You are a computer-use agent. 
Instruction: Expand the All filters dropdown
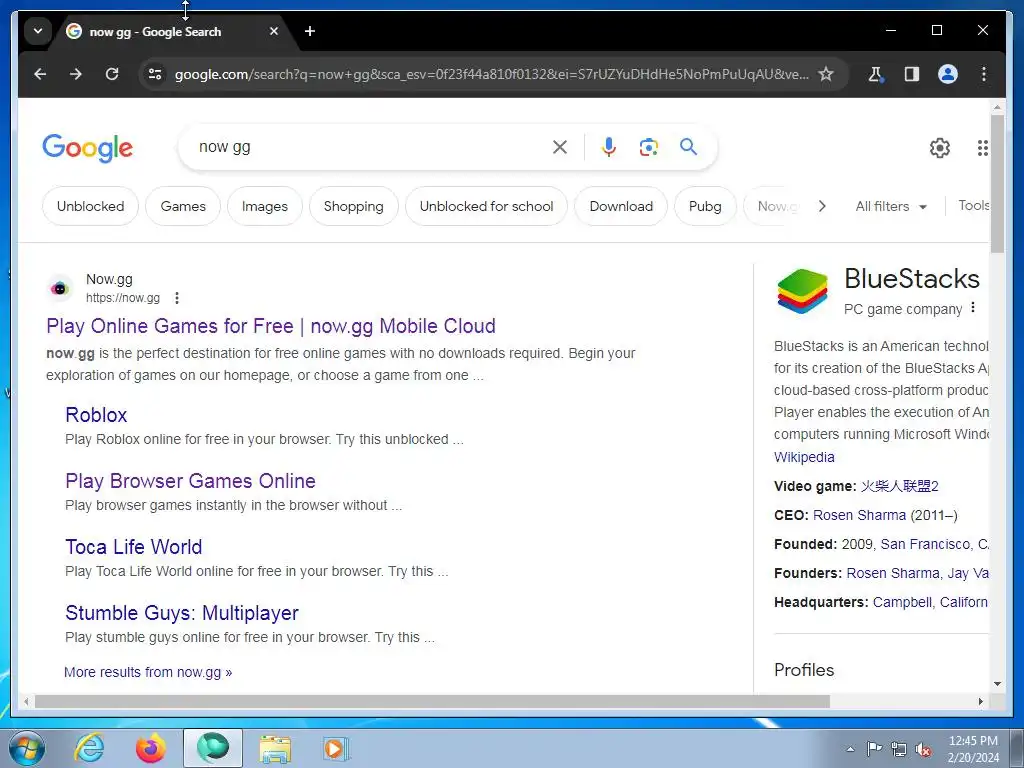tap(891, 206)
